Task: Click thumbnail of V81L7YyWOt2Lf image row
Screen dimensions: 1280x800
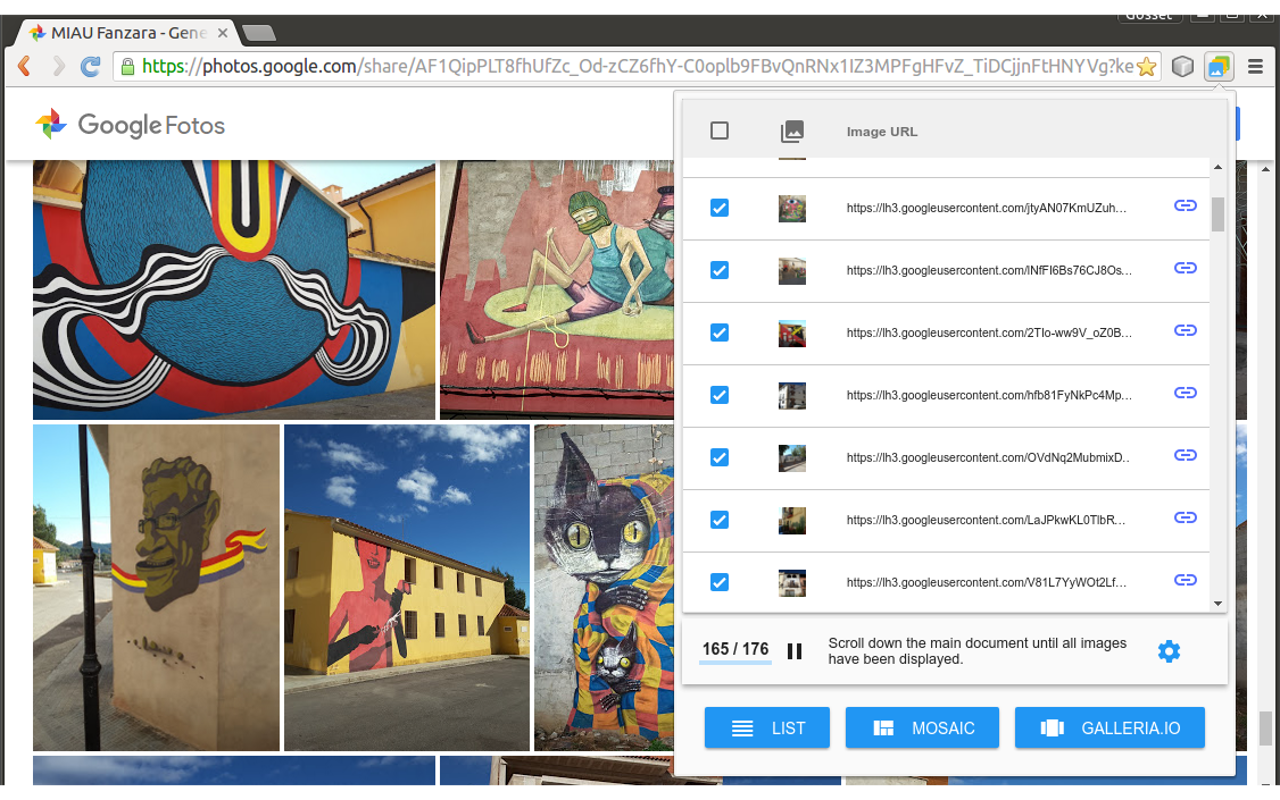Action: pyautogui.click(x=792, y=582)
